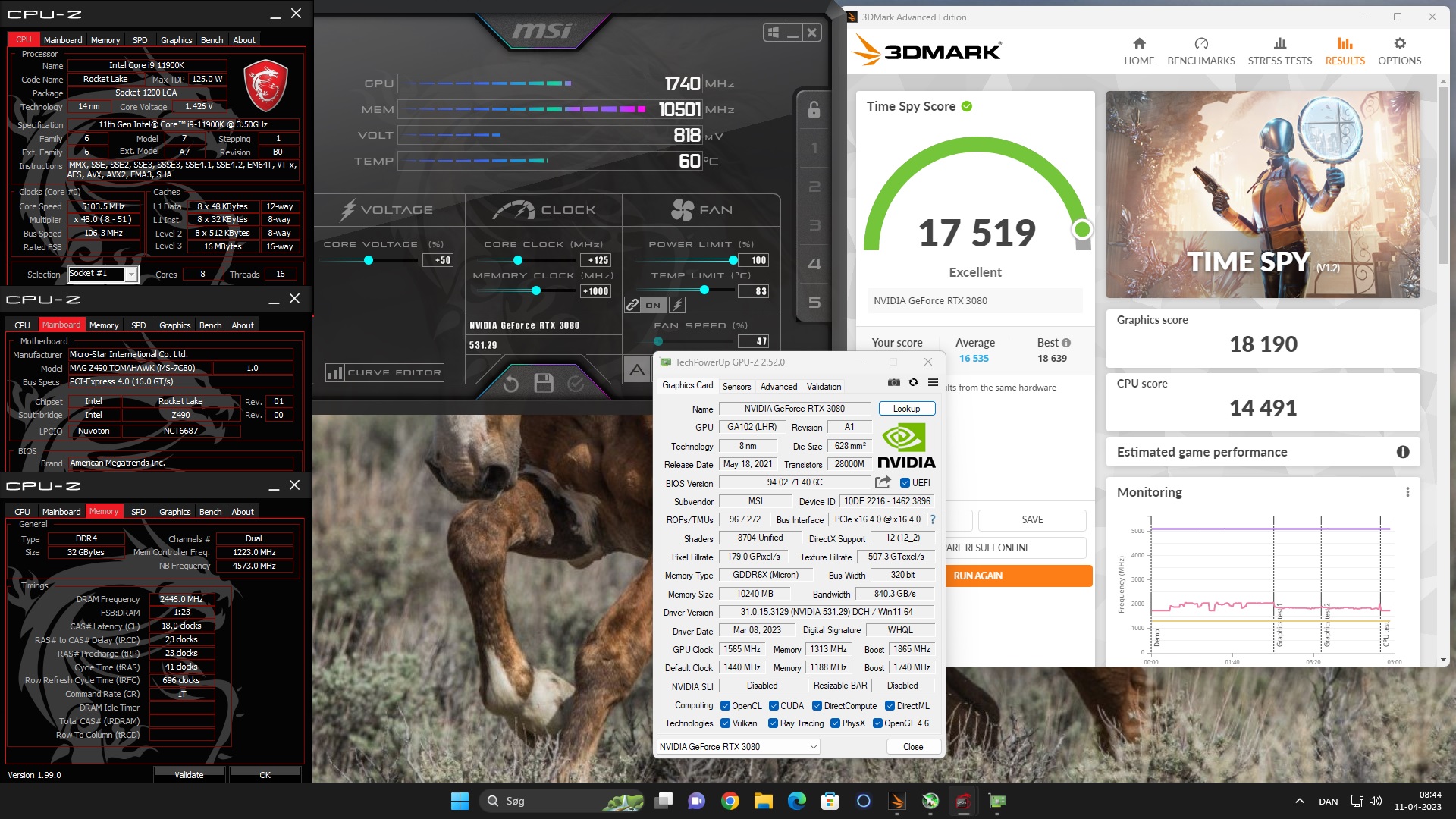Open 3DMark BENCHMARKS gauge icon

click(1201, 43)
